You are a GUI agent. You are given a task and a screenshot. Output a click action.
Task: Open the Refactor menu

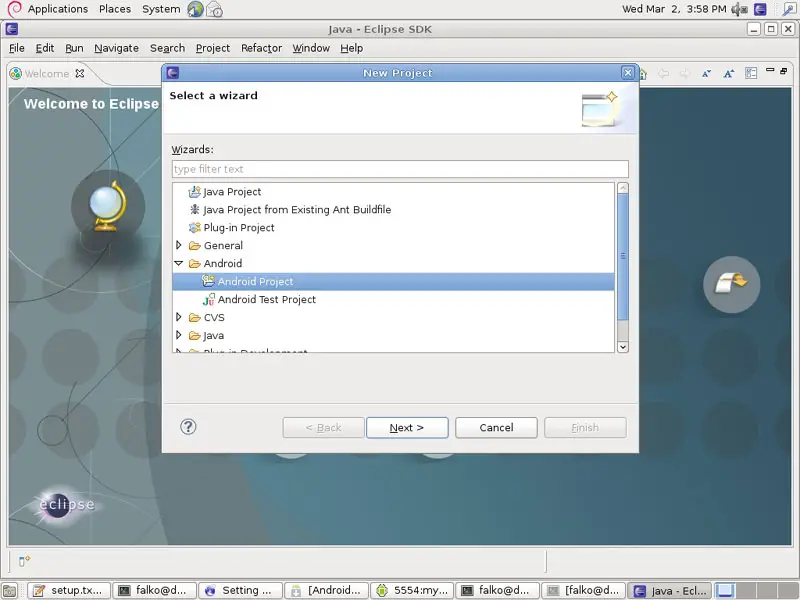261,48
